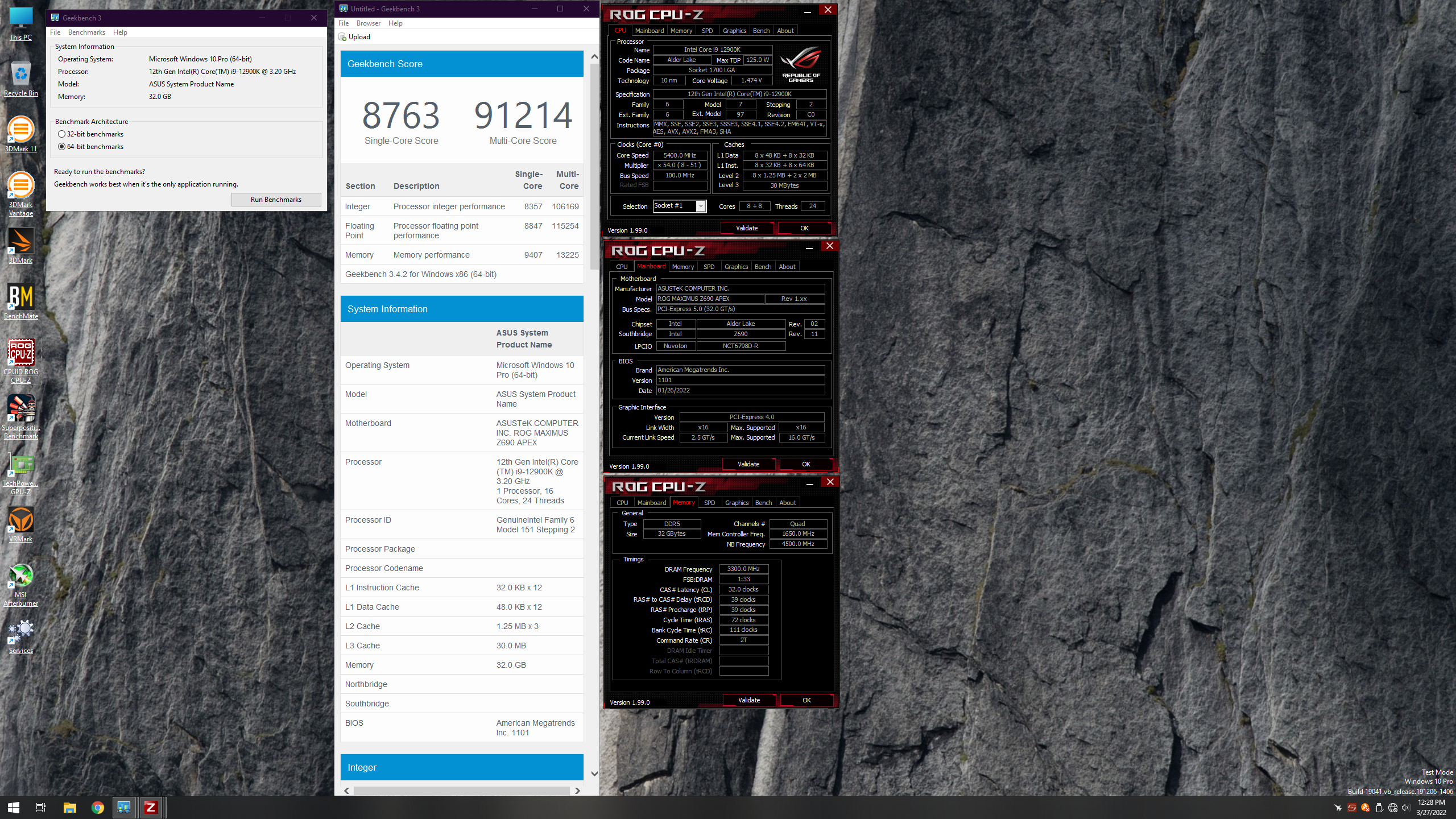Open Help menu in Geekbench 3 launcher
The image size is (1456, 819).
tap(120, 32)
